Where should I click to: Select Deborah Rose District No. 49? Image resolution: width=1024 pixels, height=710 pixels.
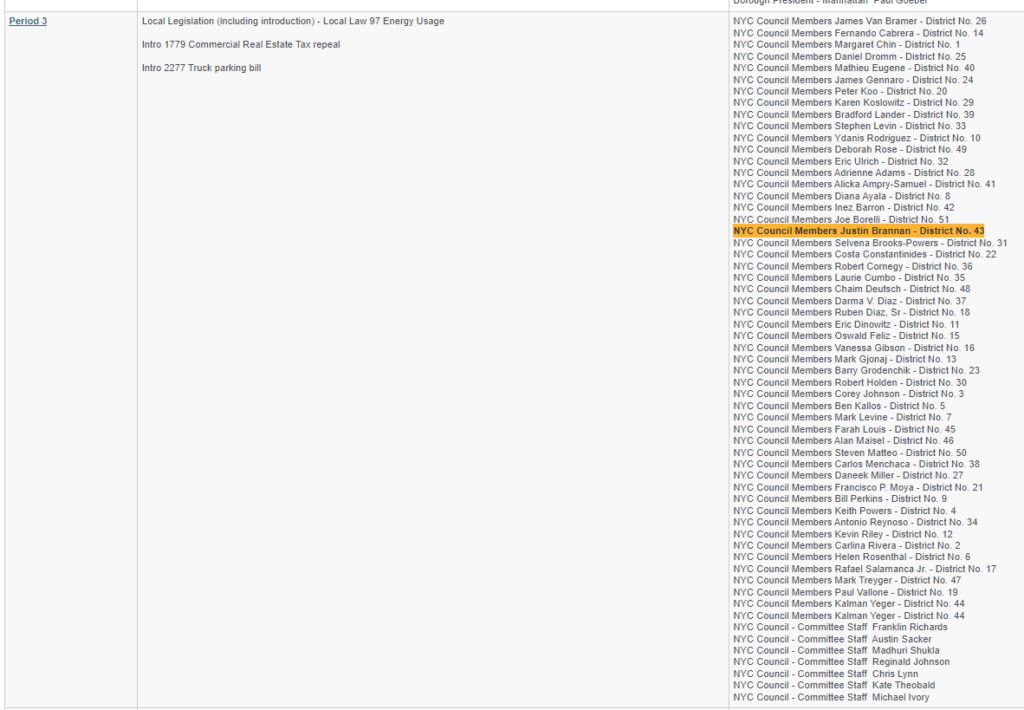[x=850, y=150]
